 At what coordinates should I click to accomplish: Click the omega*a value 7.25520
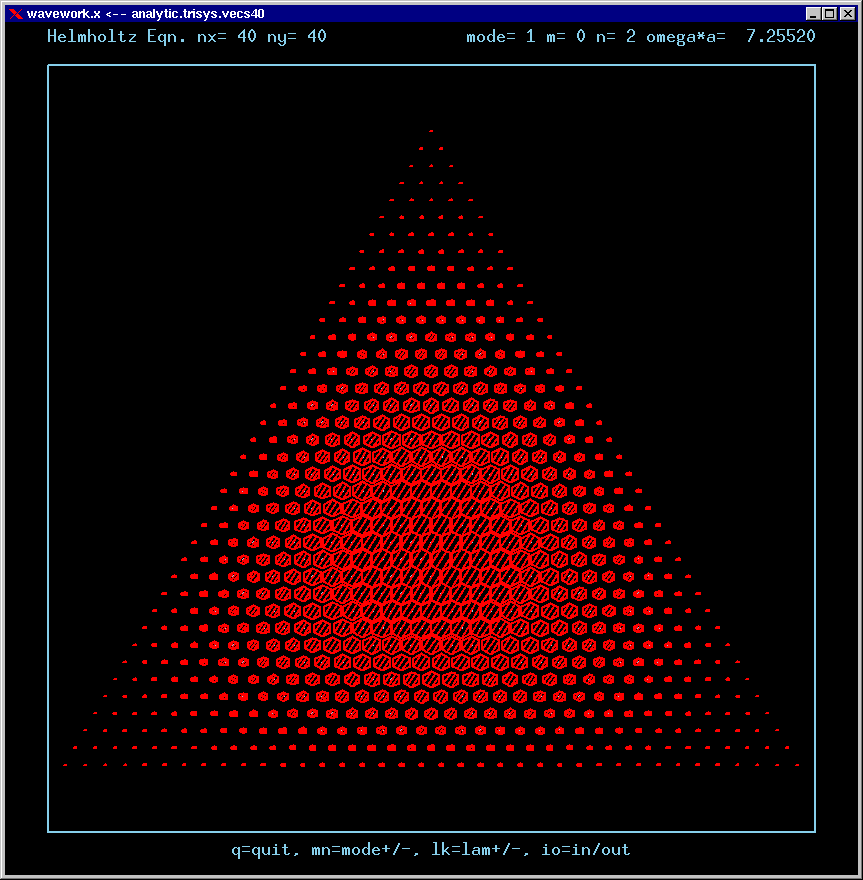(x=780, y=37)
